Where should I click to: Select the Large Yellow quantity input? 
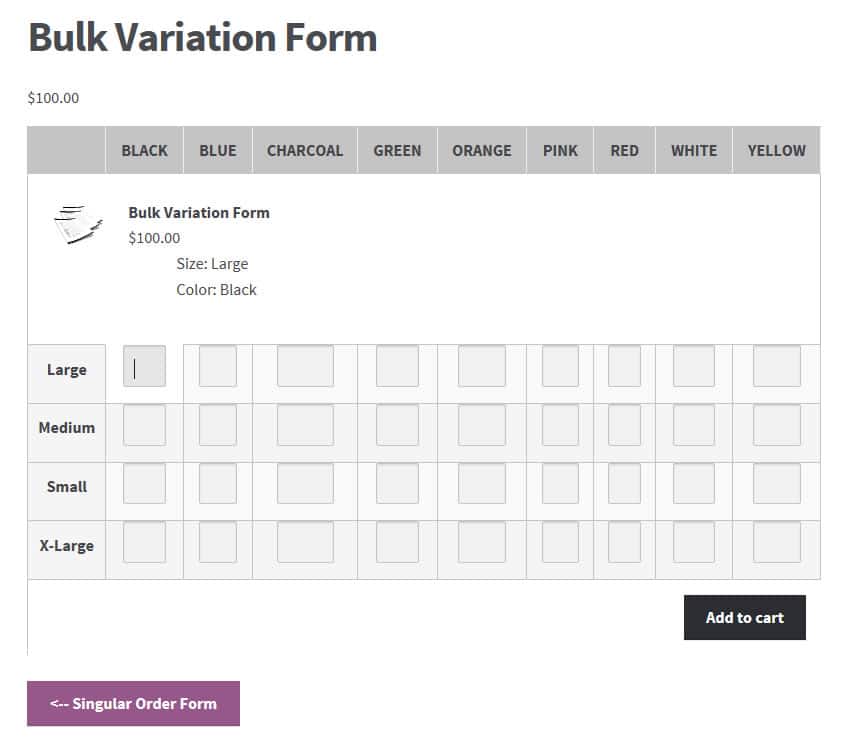pos(776,367)
